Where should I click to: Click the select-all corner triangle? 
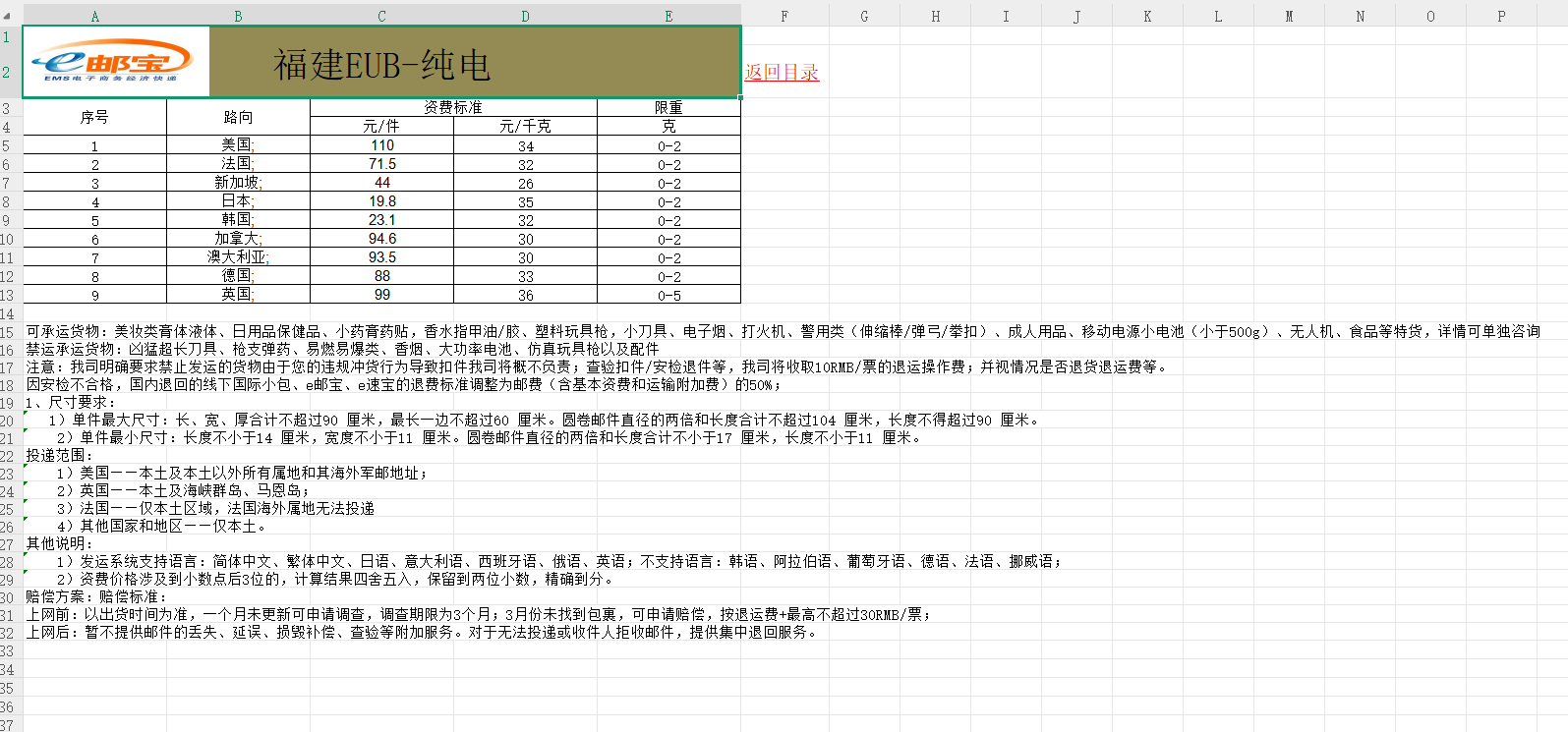click(7, 16)
